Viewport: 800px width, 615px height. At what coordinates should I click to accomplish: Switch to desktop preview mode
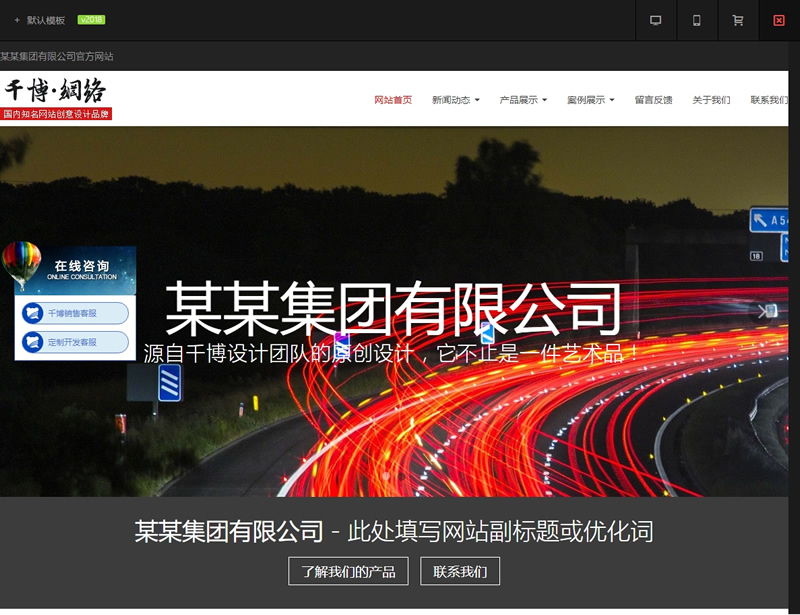(x=656, y=20)
